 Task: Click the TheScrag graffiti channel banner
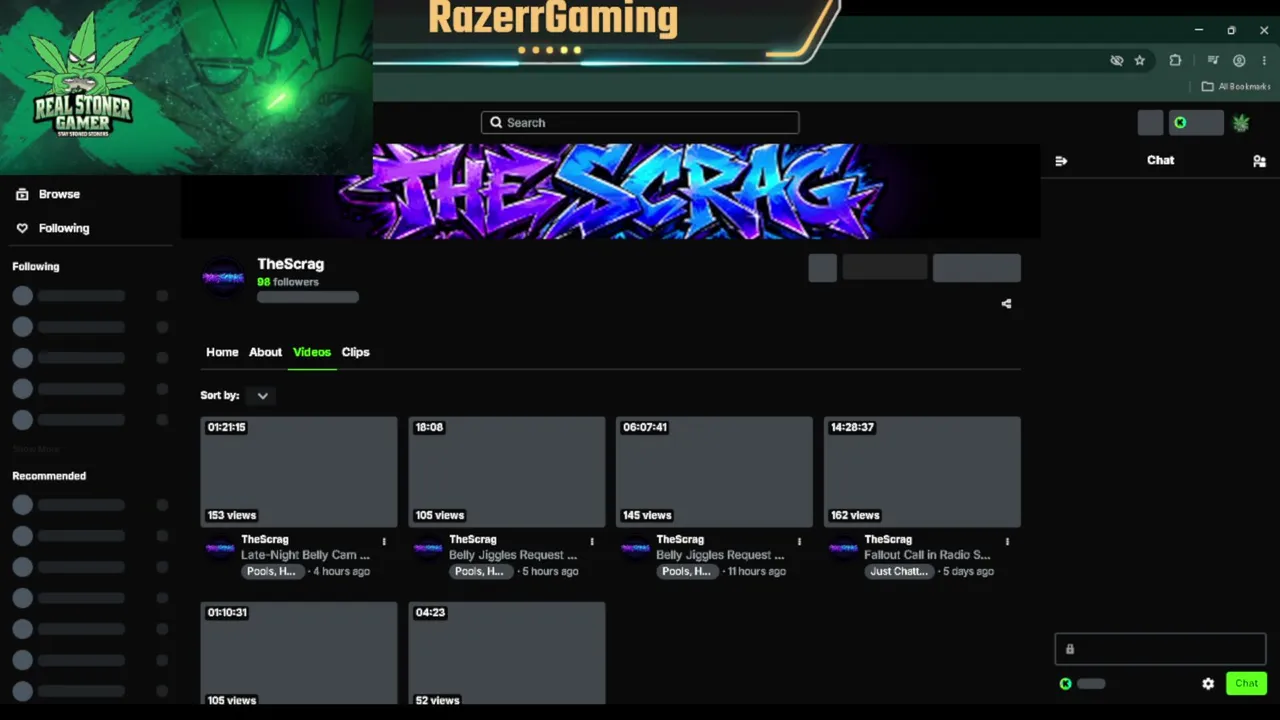(x=610, y=191)
